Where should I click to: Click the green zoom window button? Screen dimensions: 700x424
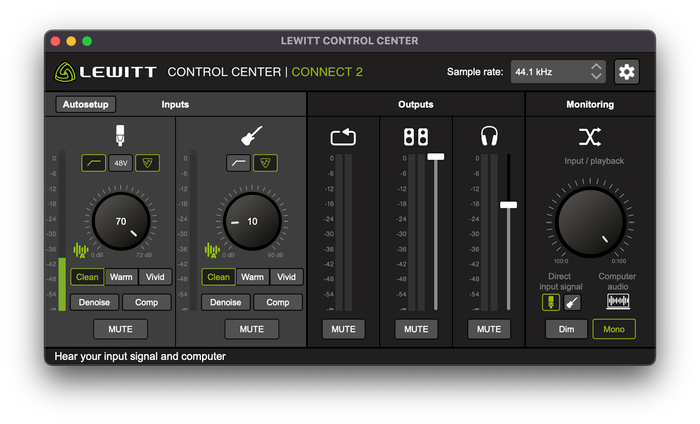pyautogui.click(x=87, y=41)
